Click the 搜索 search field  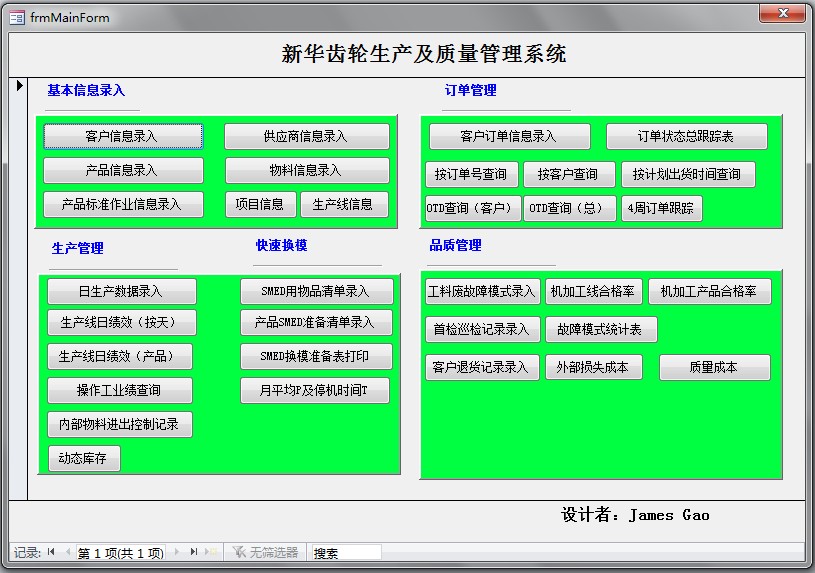point(346,552)
